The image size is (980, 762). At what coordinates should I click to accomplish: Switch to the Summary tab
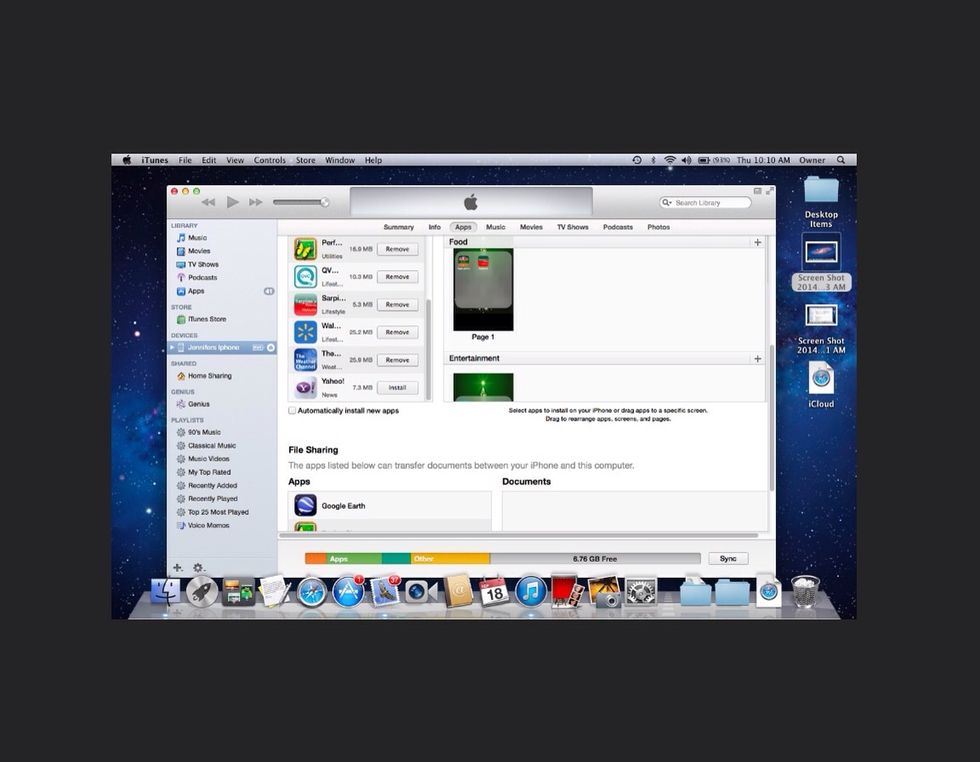click(399, 228)
